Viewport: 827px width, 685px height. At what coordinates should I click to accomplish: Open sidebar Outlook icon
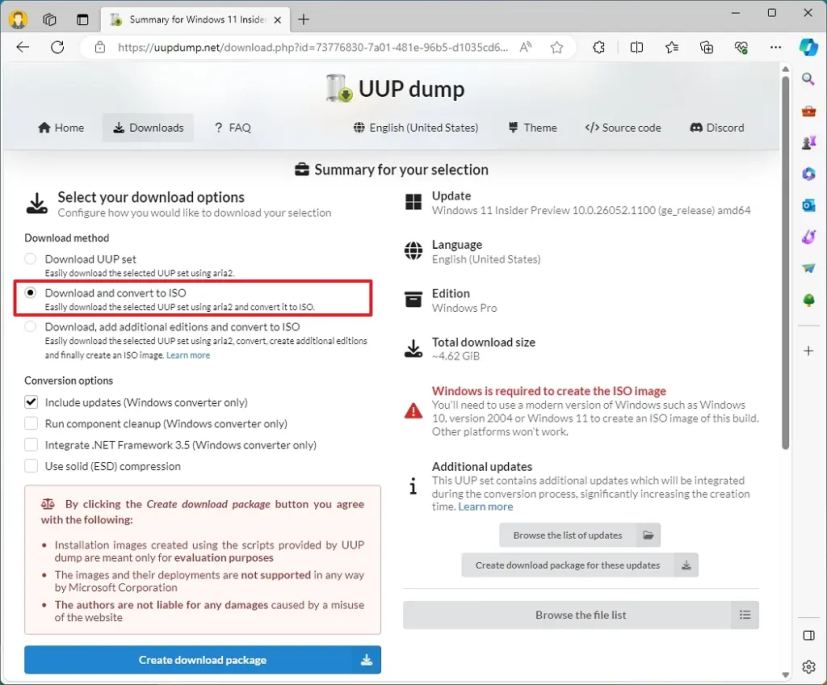click(x=809, y=205)
